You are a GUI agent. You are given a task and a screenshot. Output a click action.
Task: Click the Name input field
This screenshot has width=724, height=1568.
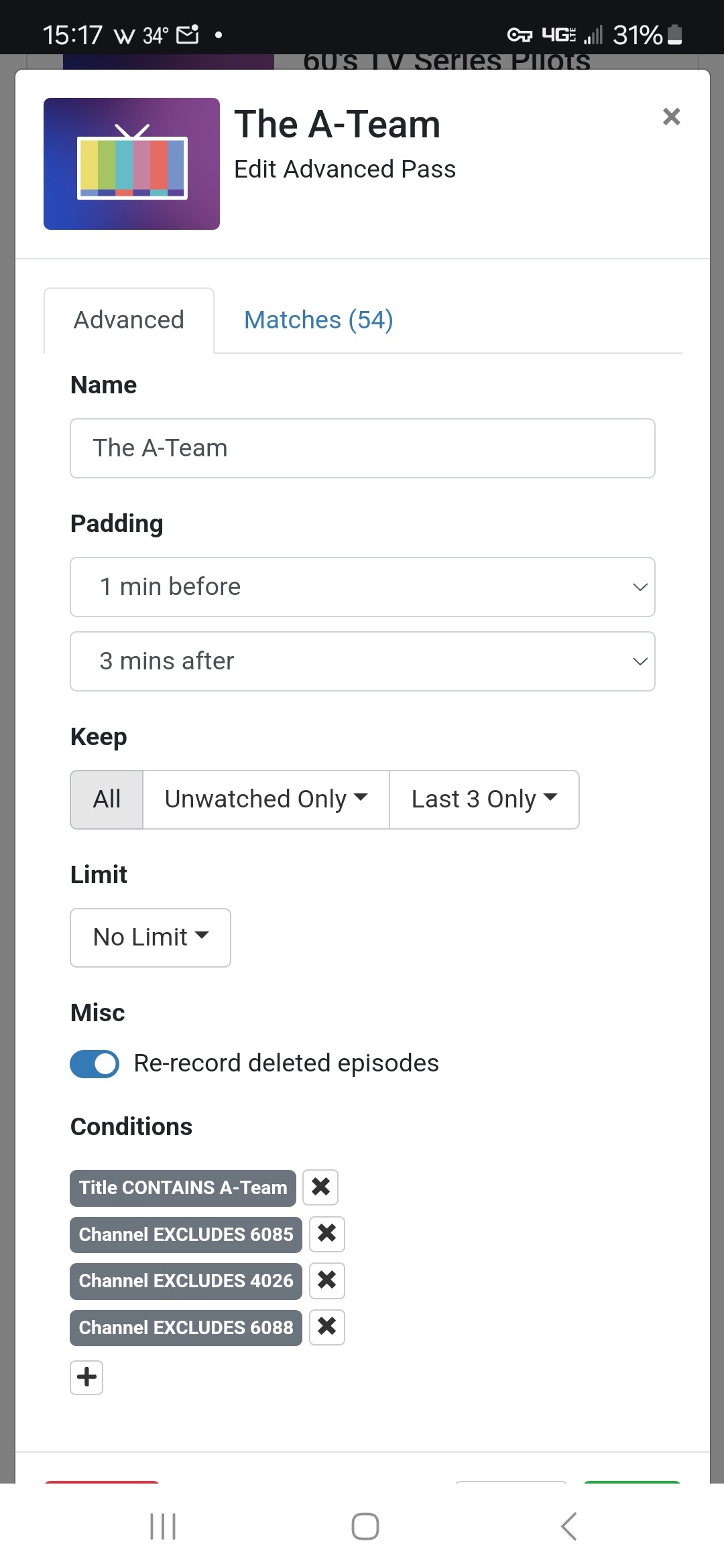coord(363,448)
